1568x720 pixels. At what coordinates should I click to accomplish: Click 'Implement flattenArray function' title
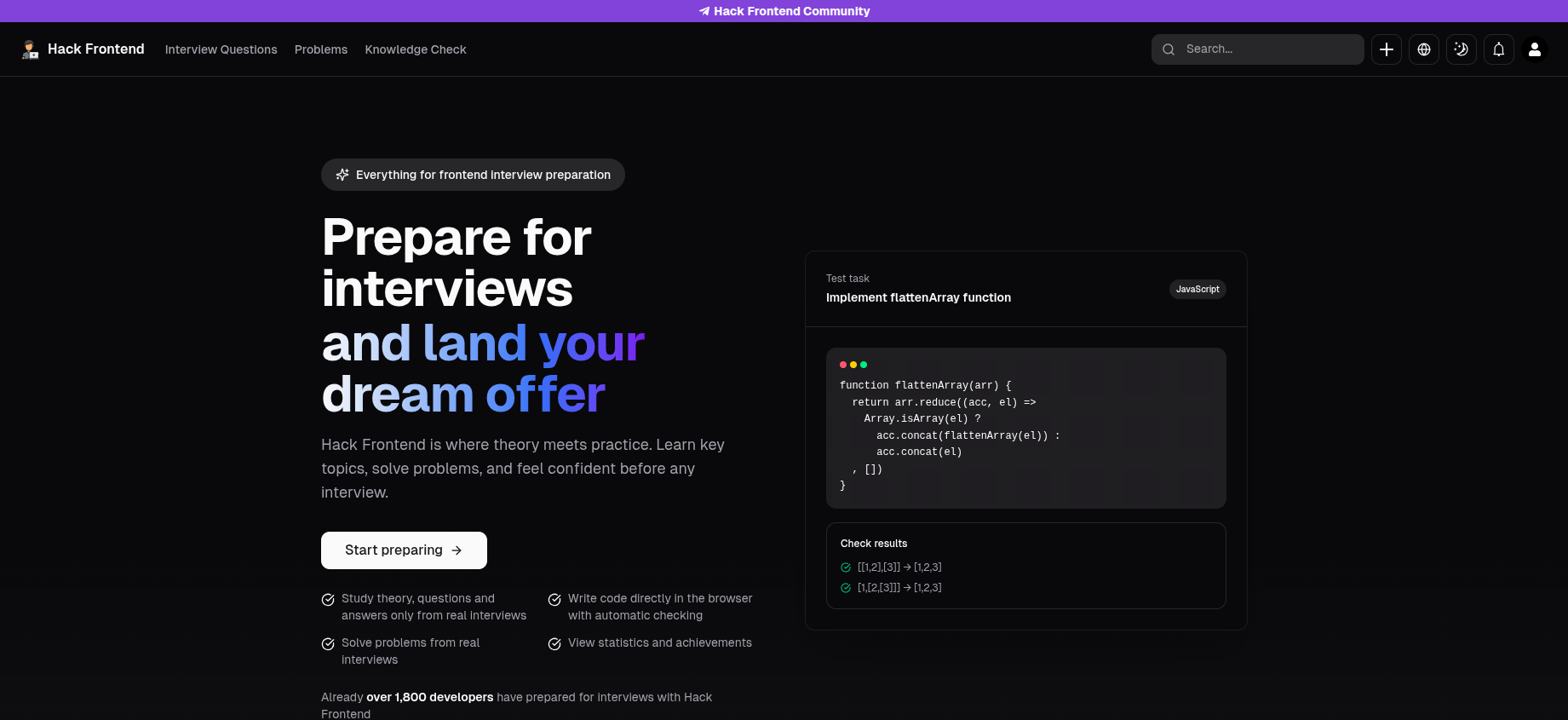(918, 297)
